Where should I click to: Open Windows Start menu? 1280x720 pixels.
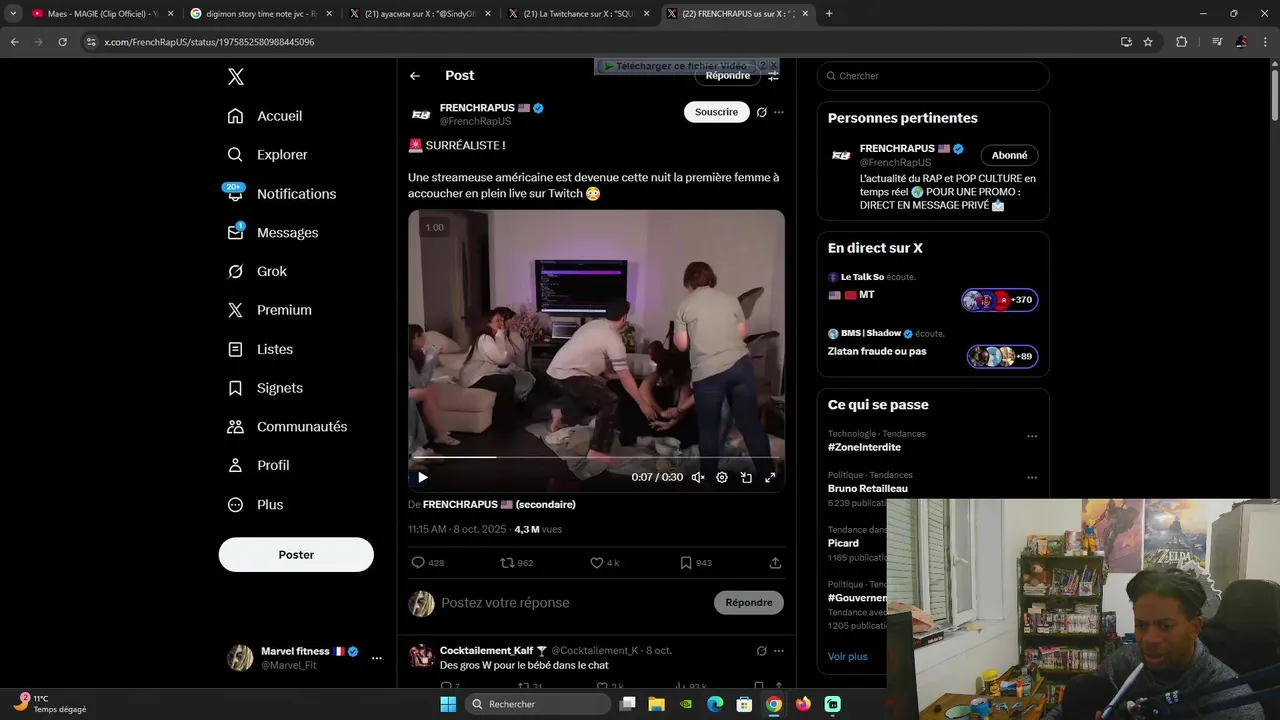coord(448,704)
